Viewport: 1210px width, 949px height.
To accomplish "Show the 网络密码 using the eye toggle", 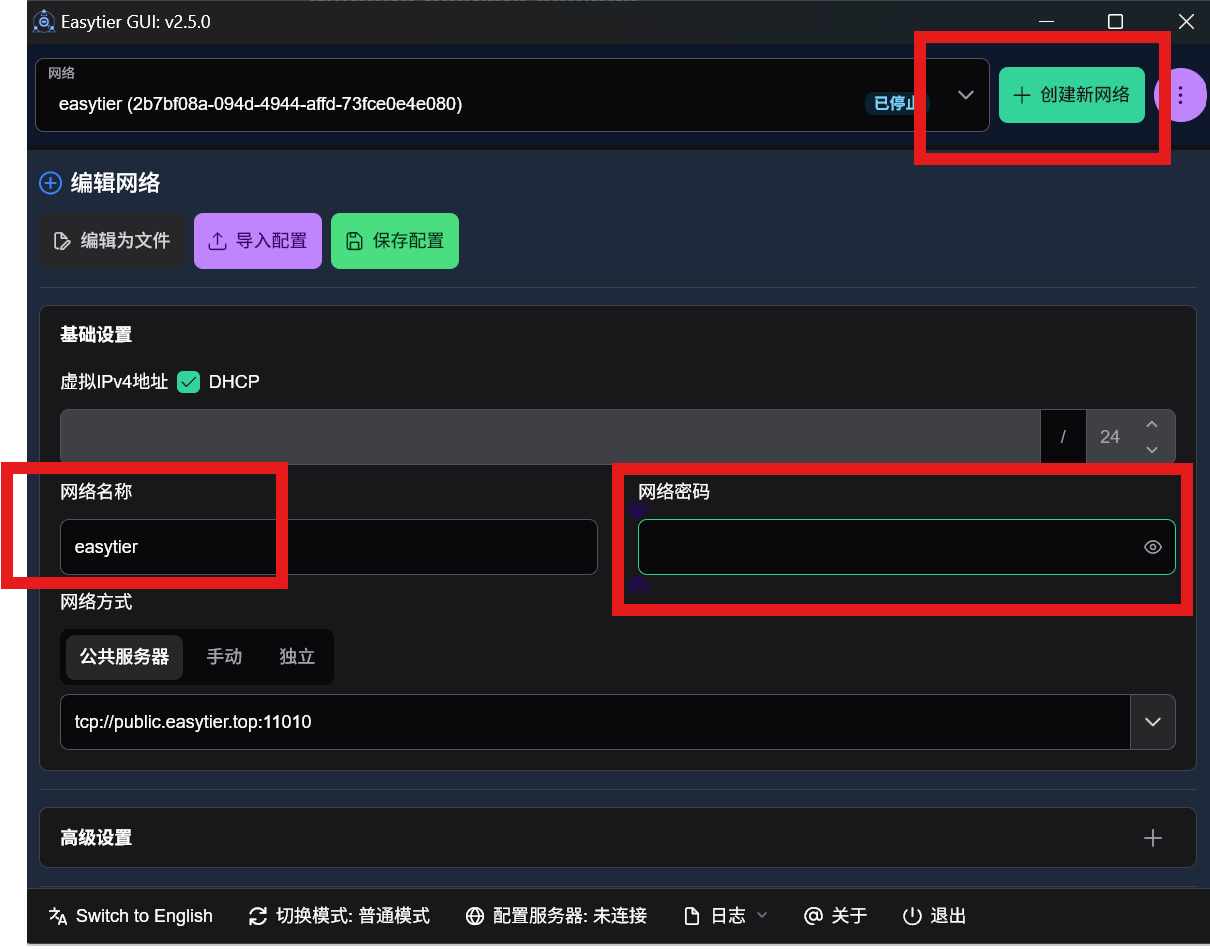I will coord(1153,547).
